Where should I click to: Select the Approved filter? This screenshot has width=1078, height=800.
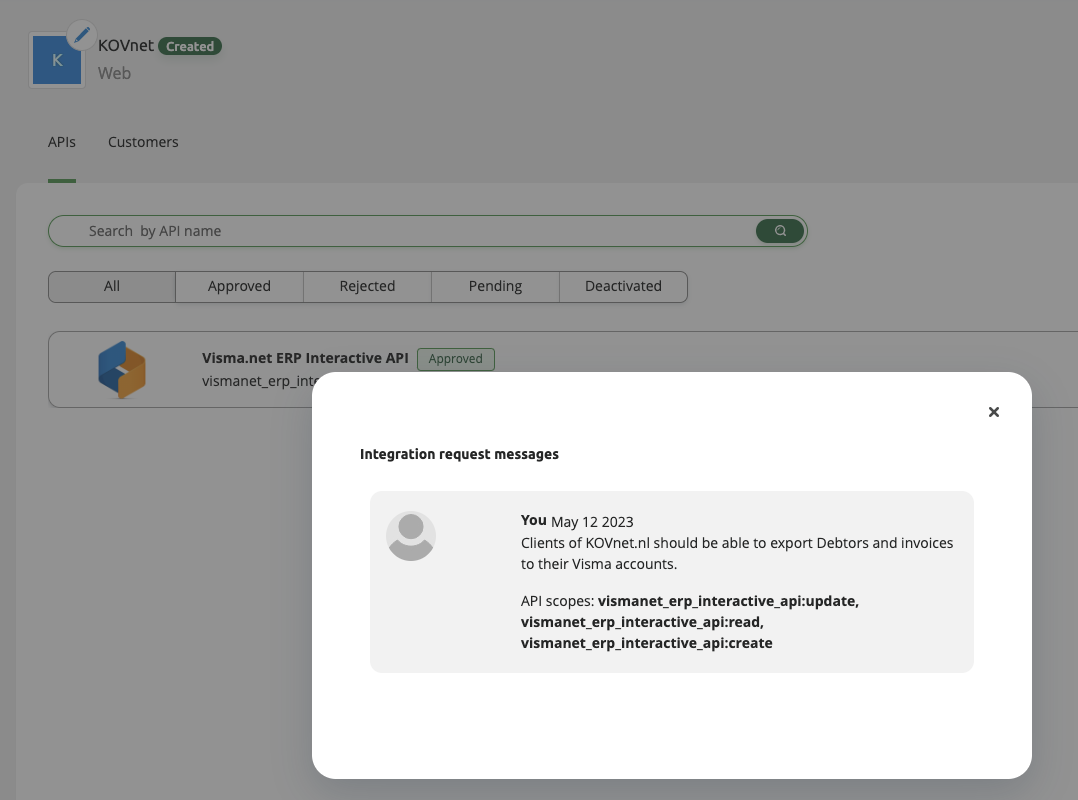point(239,287)
